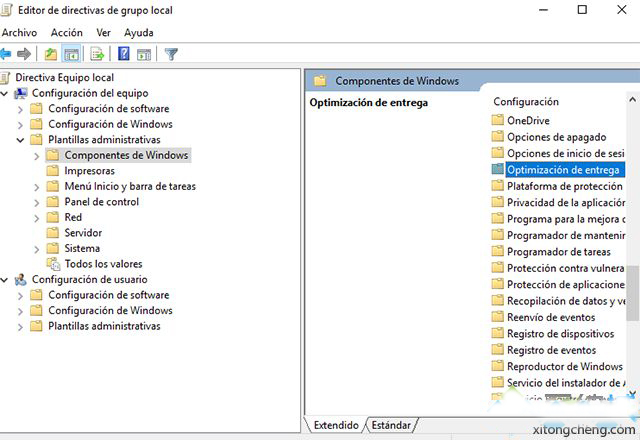Click the list scrollbar down arrow
640x440 pixels.
(x=632, y=394)
